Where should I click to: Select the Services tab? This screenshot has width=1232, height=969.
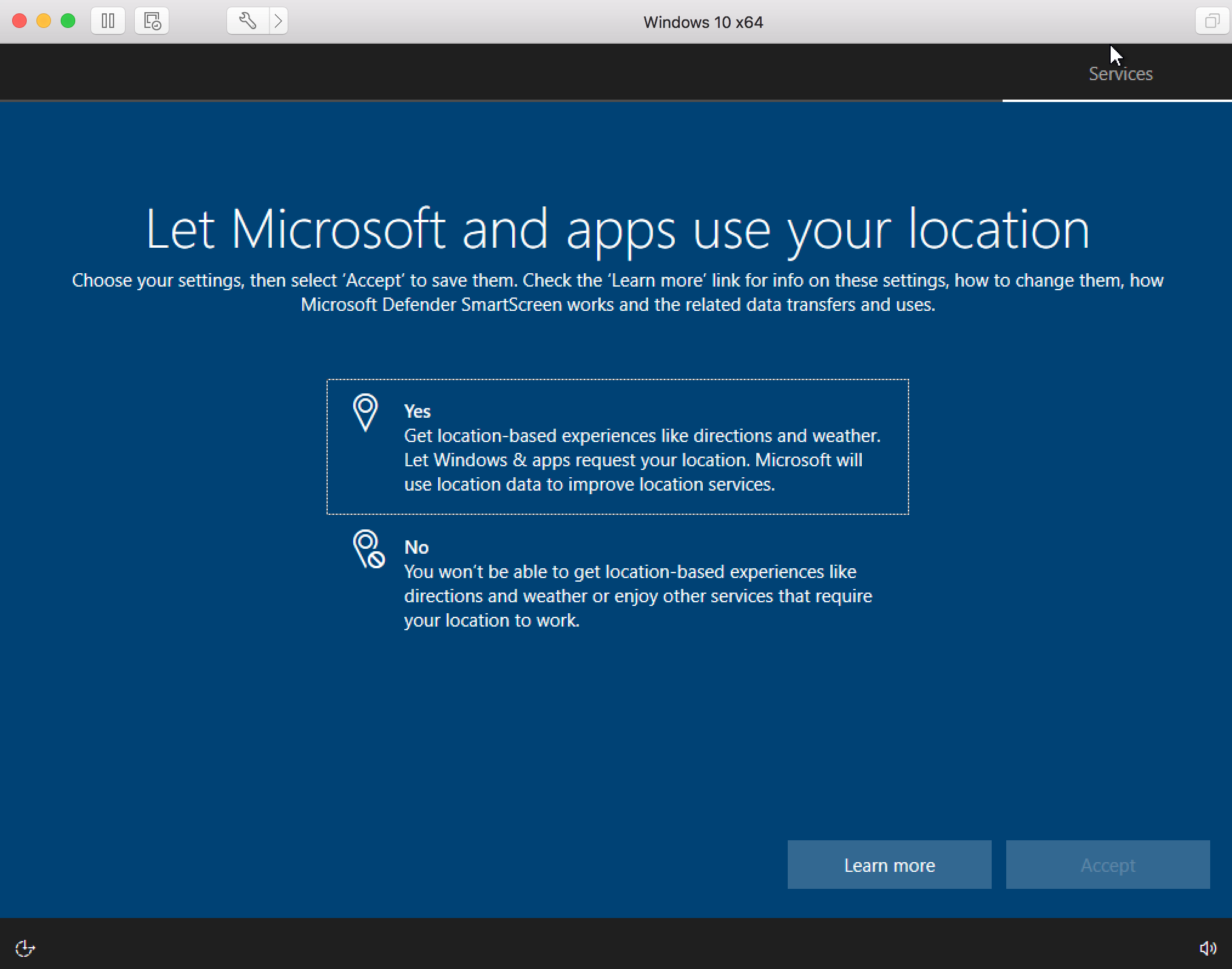[1120, 73]
